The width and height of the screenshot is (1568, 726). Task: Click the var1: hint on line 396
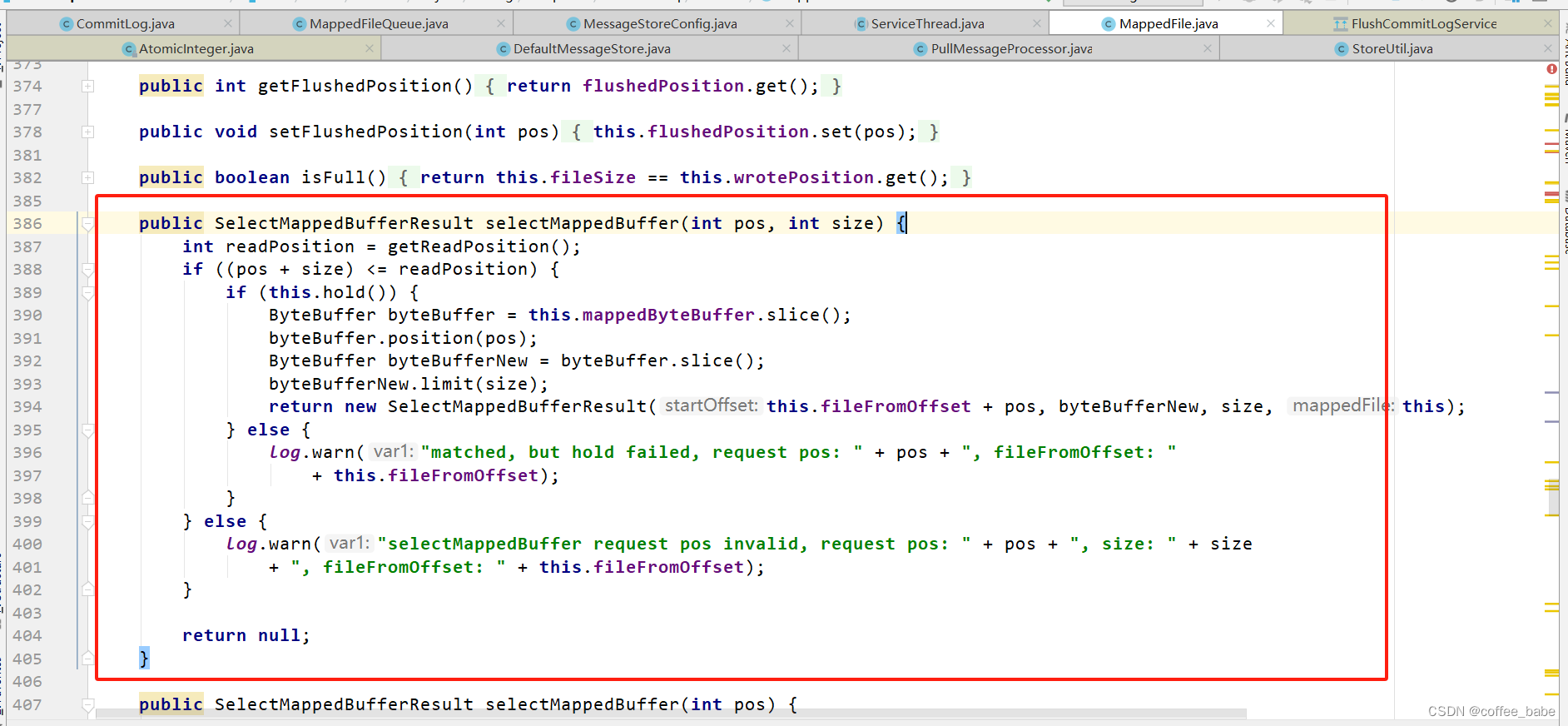pos(393,451)
